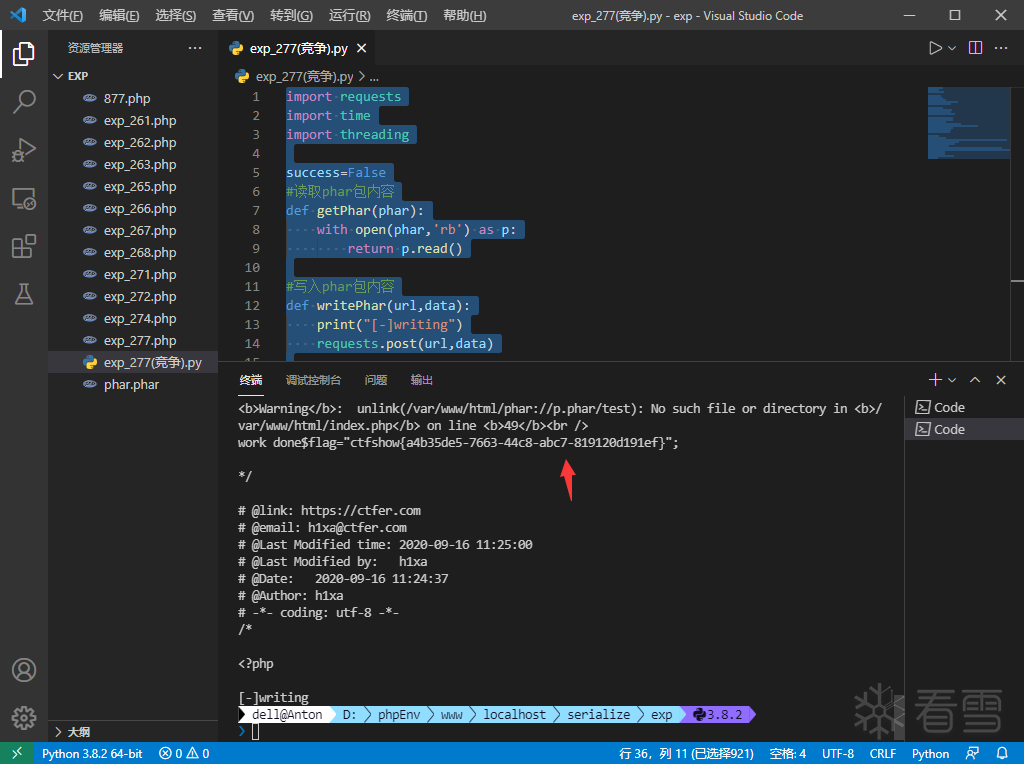Open the 终端(T) menu
The width and height of the screenshot is (1024, 764).
pos(407,16)
